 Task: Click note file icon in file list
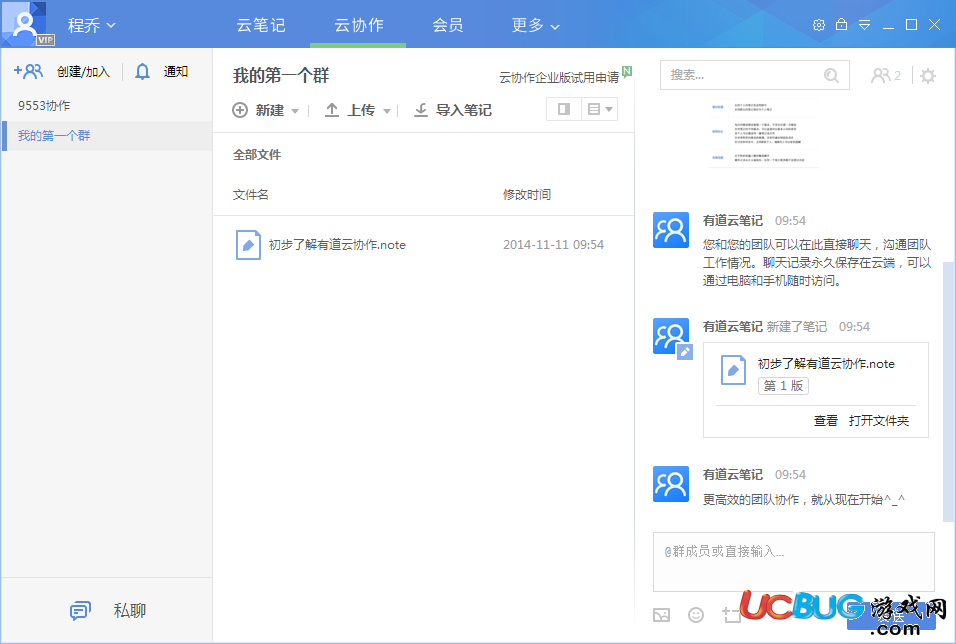click(248, 245)
